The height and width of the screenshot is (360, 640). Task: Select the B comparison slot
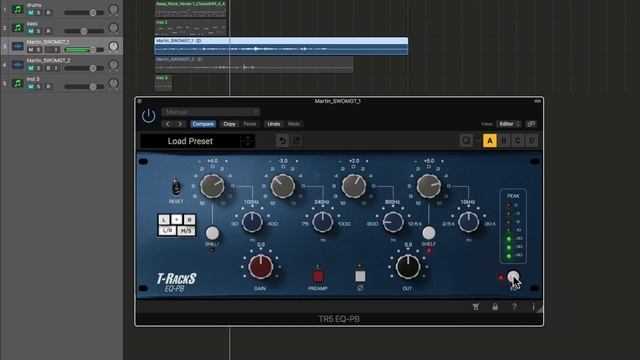(x=504, y=141)
